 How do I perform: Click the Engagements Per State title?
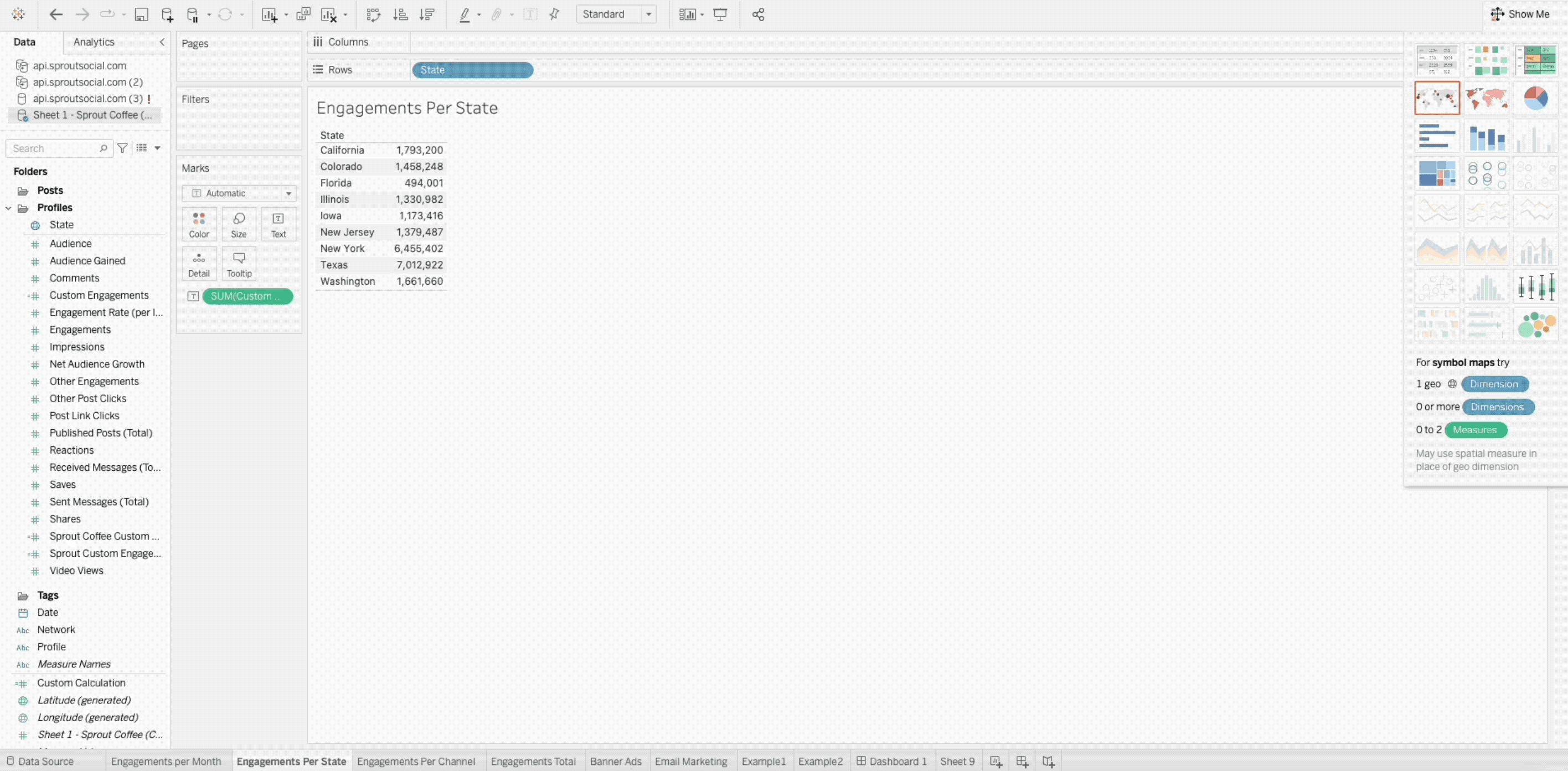pyautogui.click(x=406, y=108)
